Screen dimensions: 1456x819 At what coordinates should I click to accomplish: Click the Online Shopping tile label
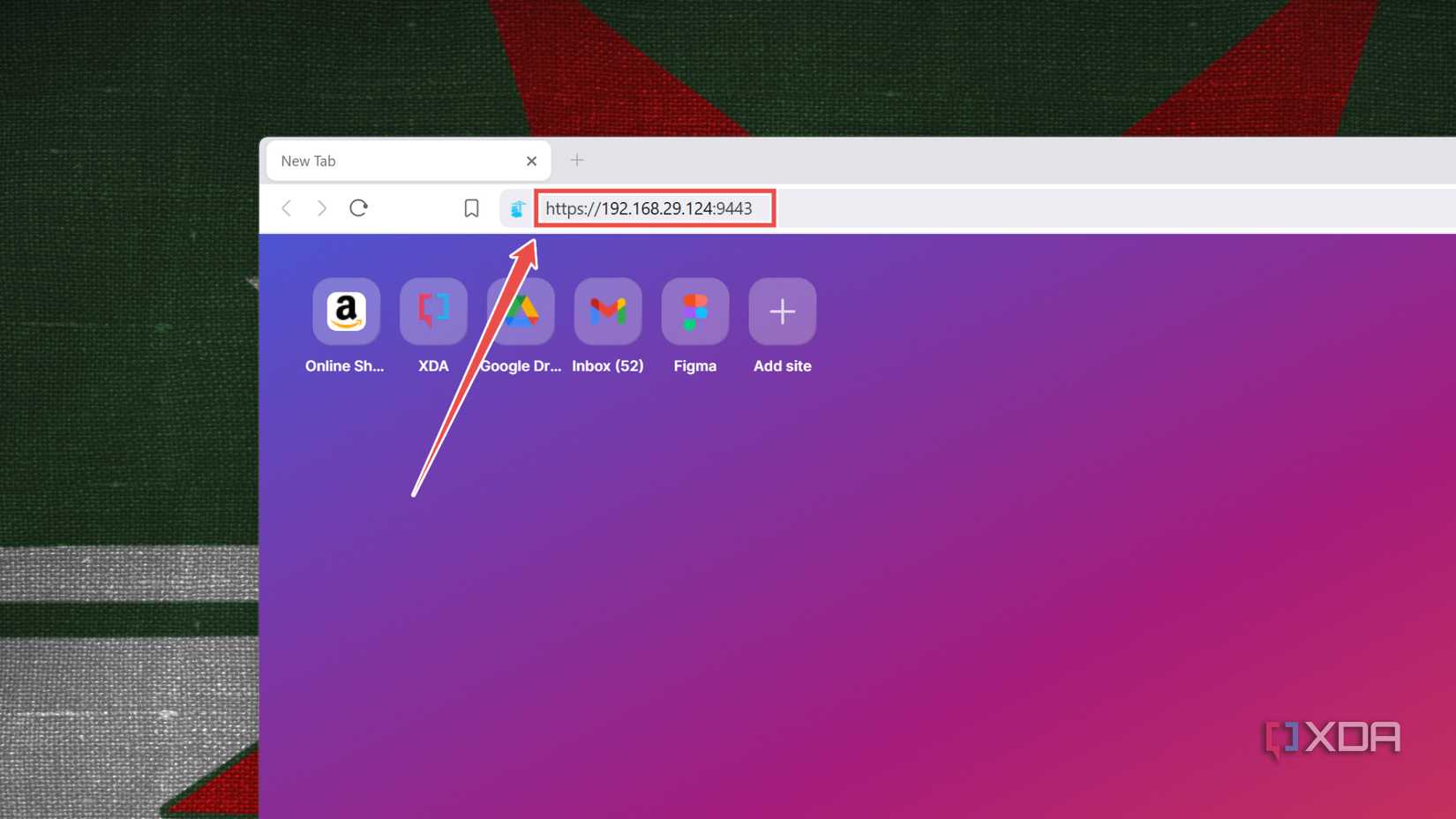(345, 365)
